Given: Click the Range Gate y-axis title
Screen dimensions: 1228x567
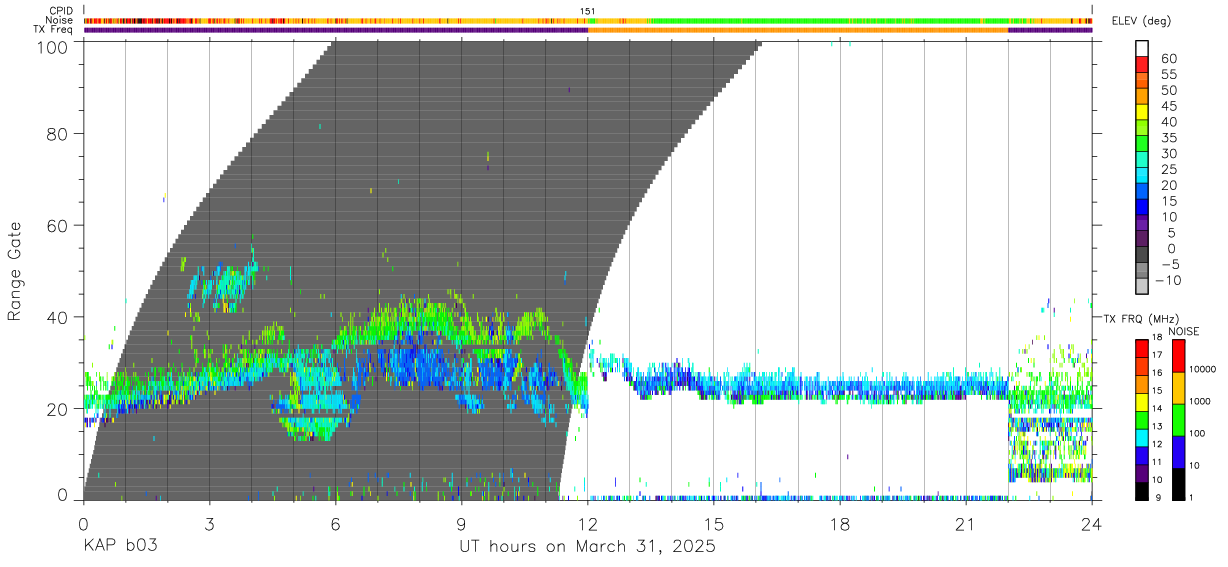Looking at the screenshot, I should (x=15, y=272).
